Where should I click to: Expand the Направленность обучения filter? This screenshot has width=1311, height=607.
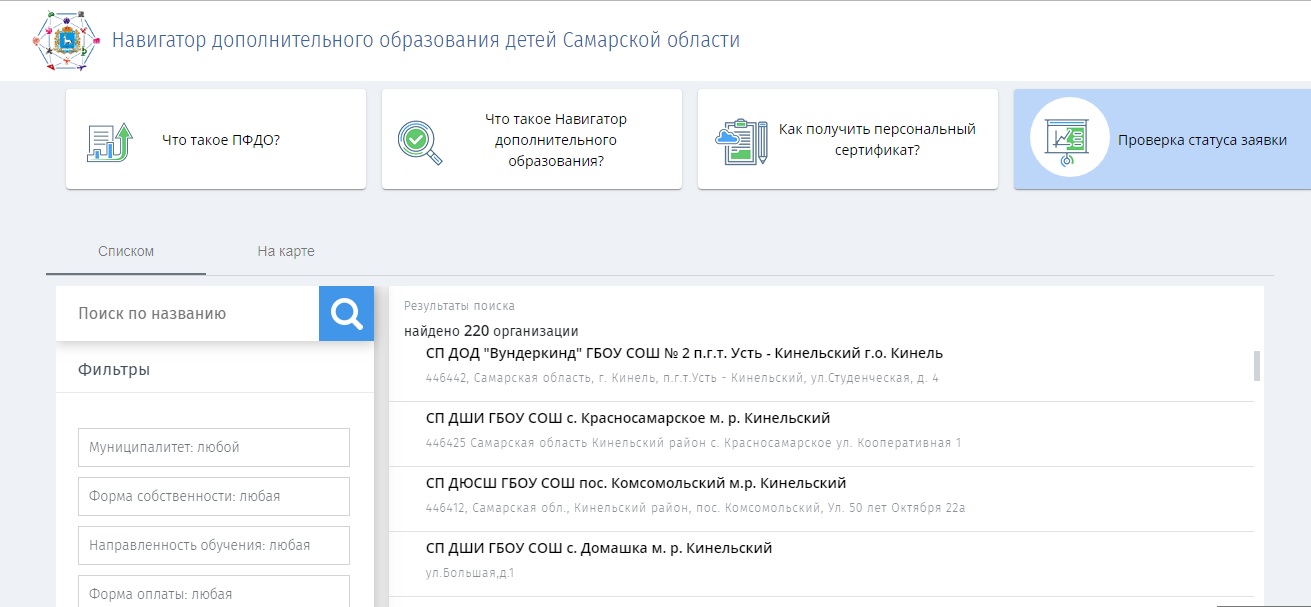pos(213,545)
